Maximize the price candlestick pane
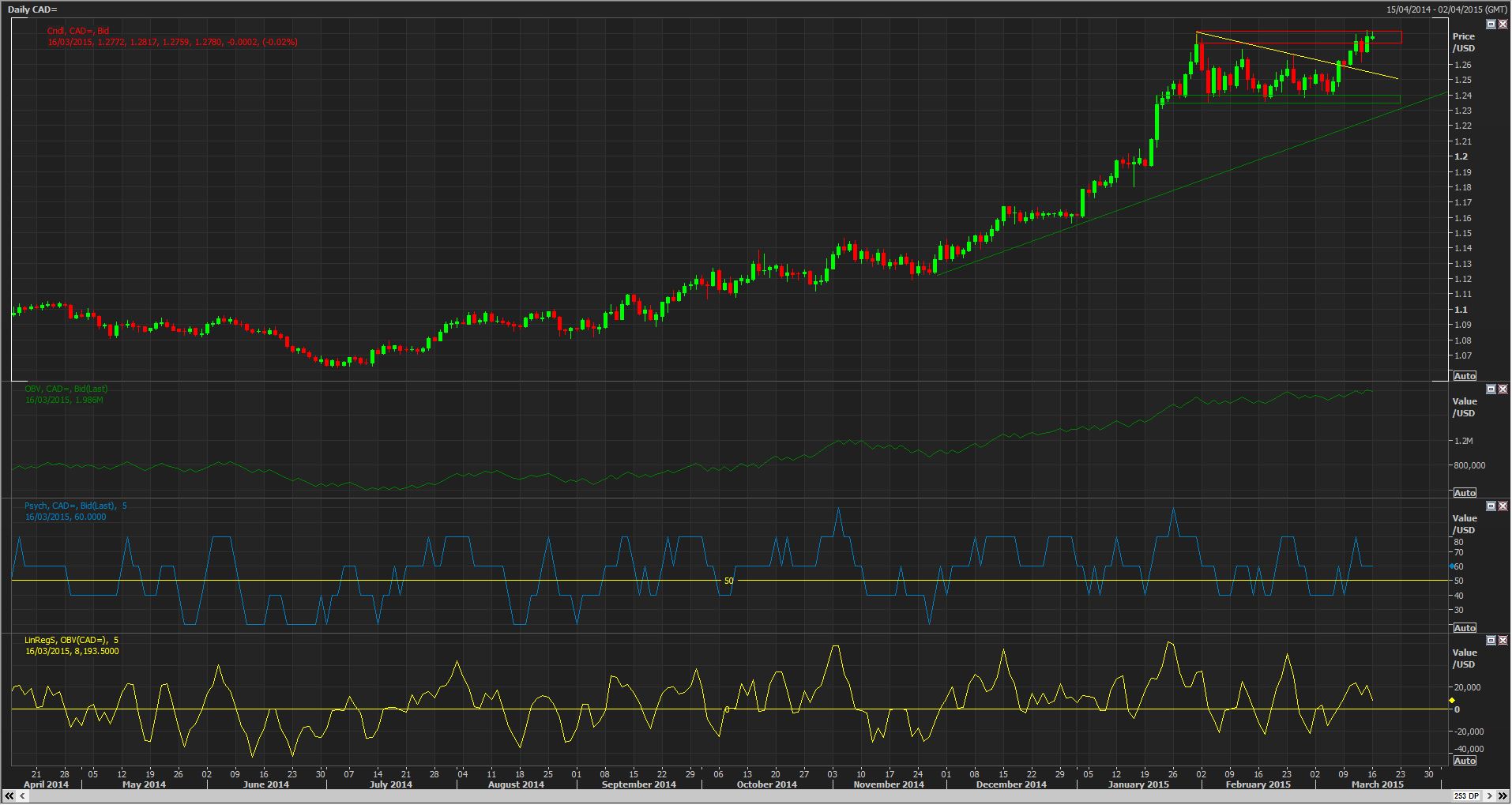The image size is (1512, 805). 1491,24
